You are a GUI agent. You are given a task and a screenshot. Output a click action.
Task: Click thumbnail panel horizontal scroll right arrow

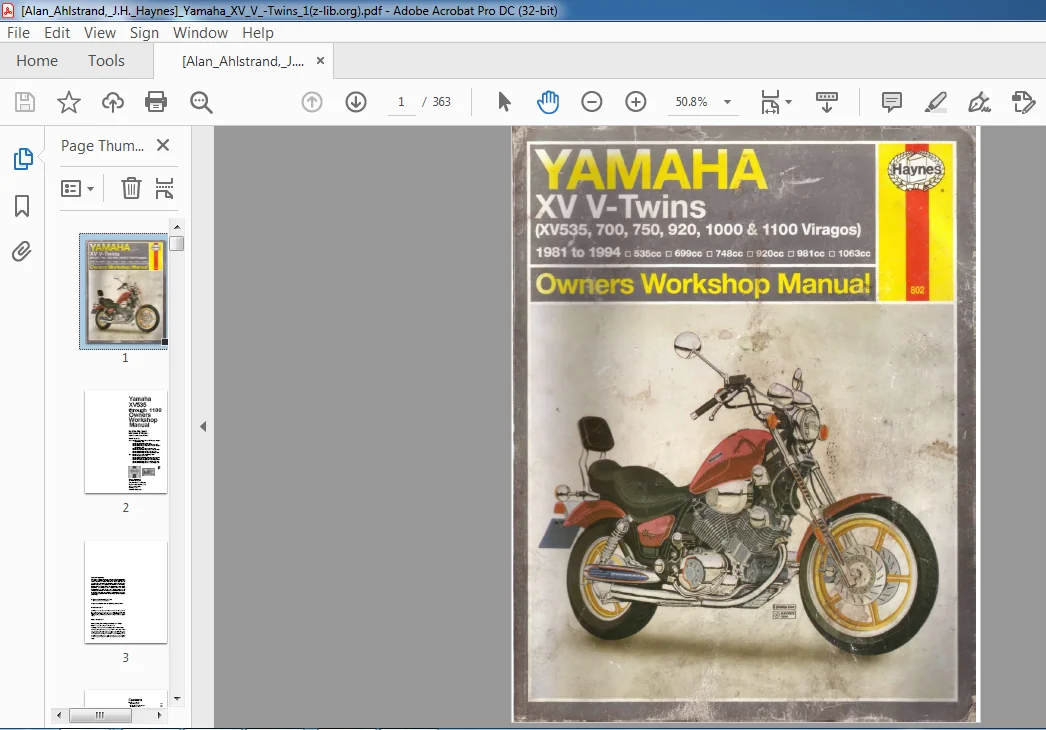[159, 715]
